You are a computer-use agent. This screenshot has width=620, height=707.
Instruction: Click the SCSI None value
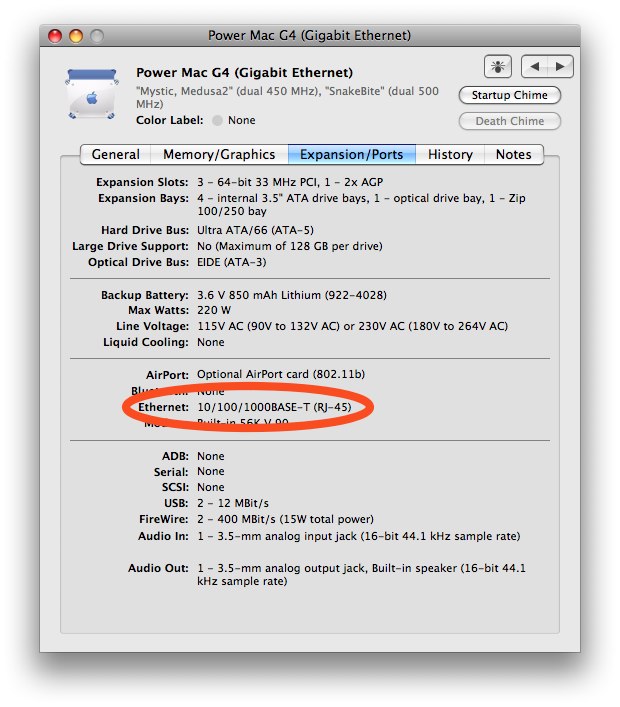coord(211,487)
